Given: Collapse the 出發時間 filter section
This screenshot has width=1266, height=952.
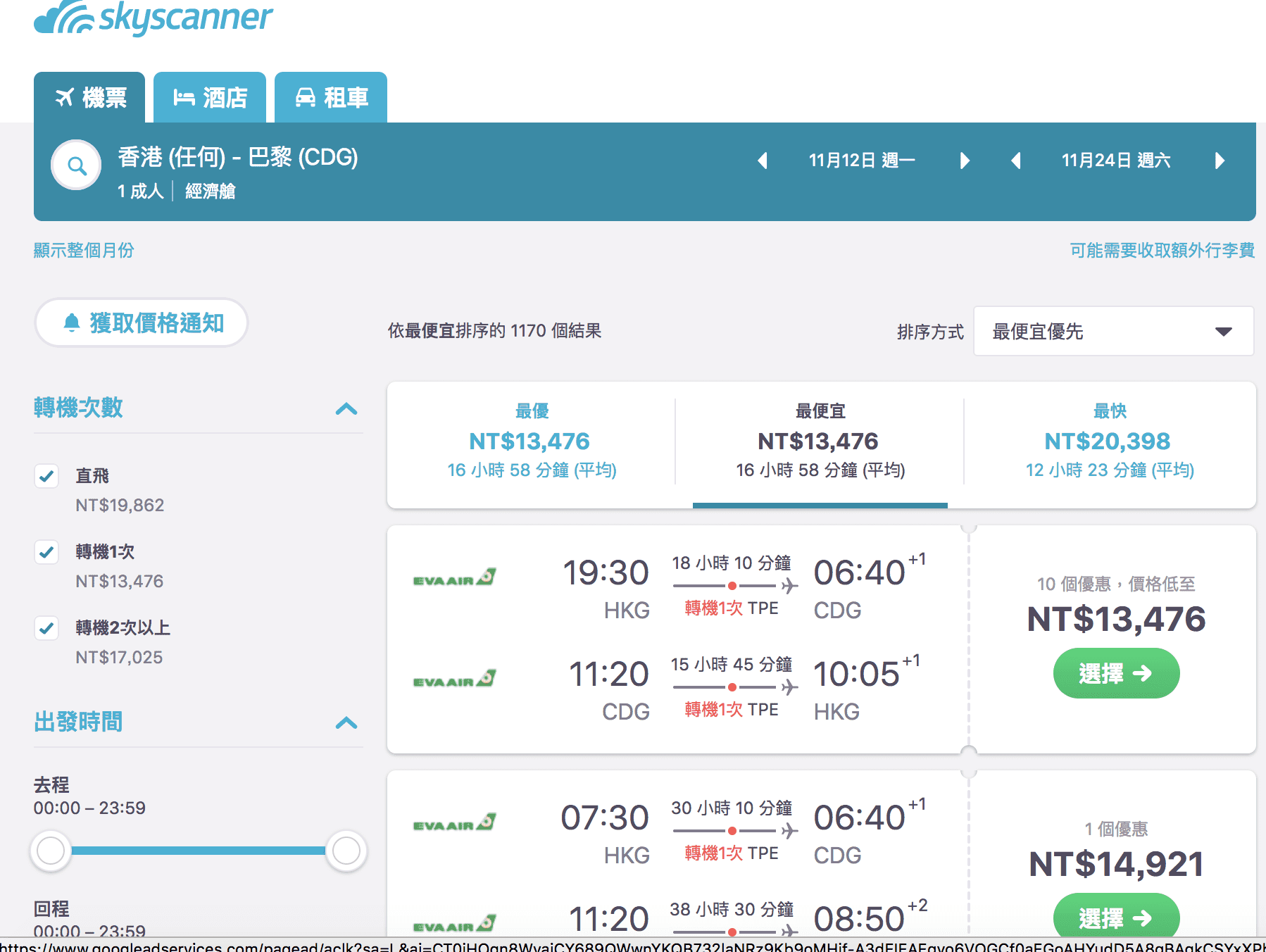Looking at the screenshot, I should tap(346, 722).
